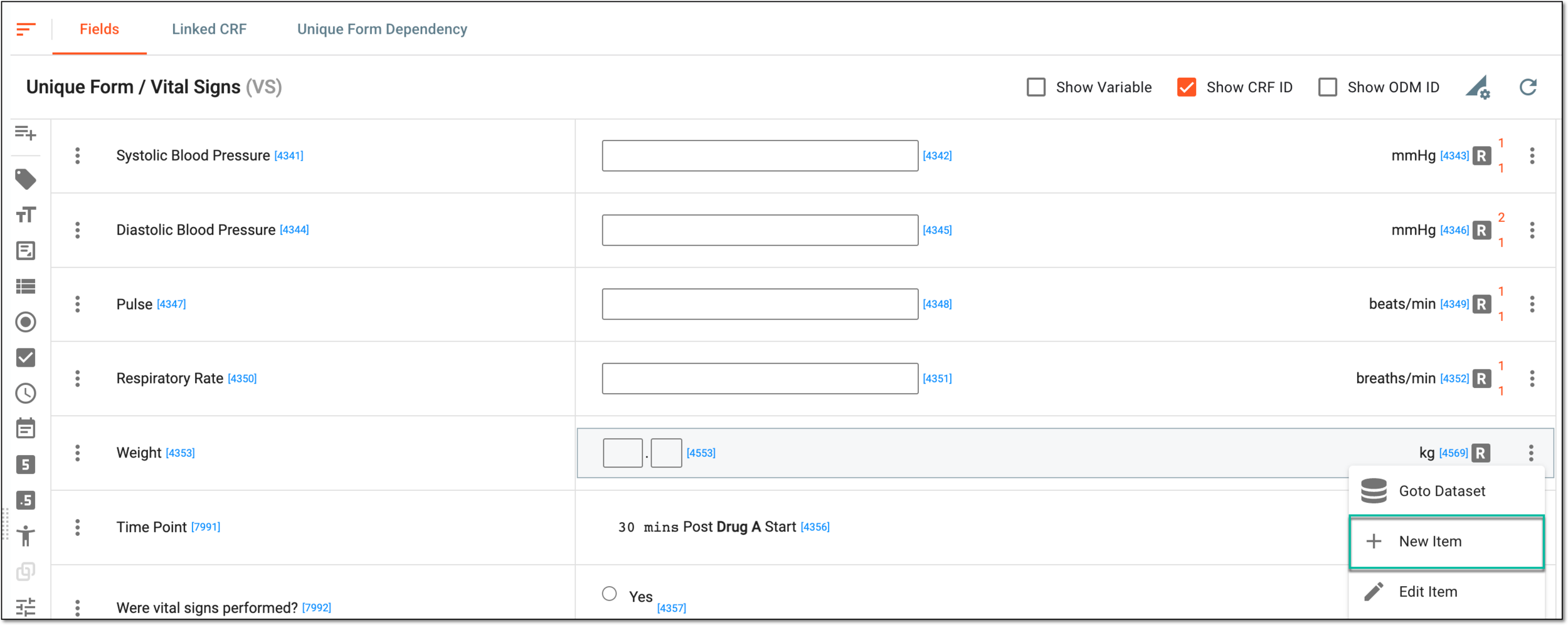1568x625 pixels.
Task: Open left kebab menu for Pulse row
Action: (78, 304)
